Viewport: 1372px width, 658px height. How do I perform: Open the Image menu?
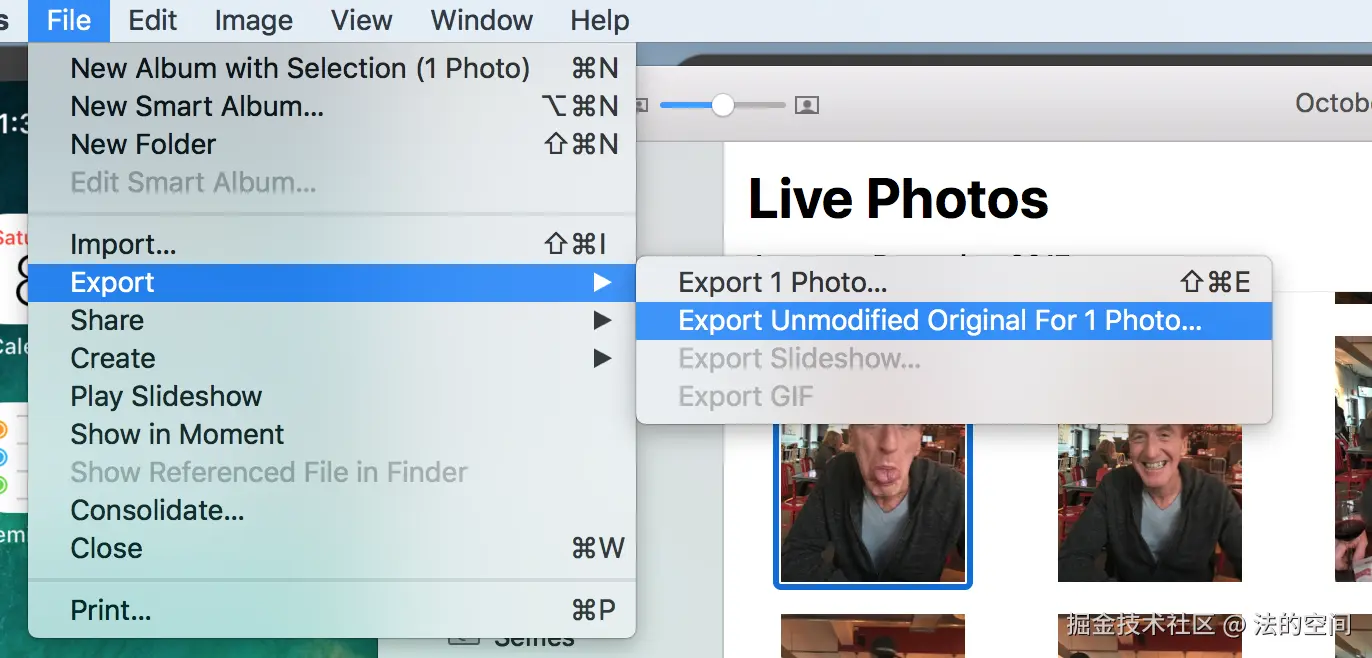[x=254, y=20]
